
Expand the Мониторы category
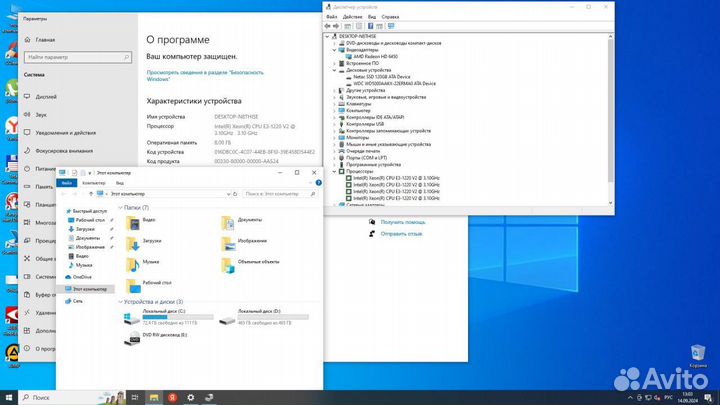pos(334,137)
